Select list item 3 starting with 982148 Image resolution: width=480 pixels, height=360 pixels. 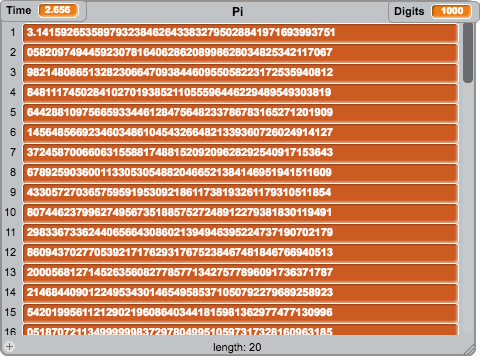241,73
